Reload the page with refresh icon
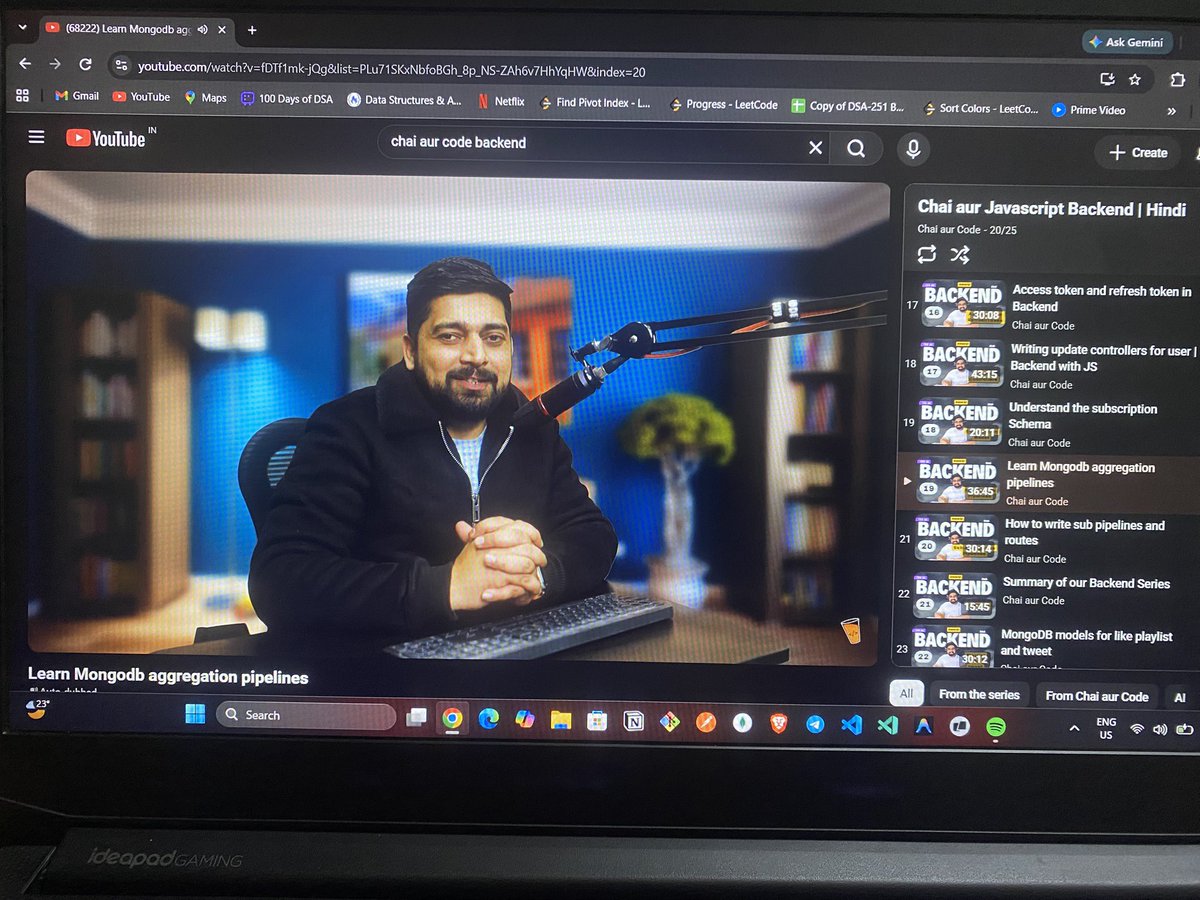Viewport: 1200px width, 900px height. pos(86,64)
